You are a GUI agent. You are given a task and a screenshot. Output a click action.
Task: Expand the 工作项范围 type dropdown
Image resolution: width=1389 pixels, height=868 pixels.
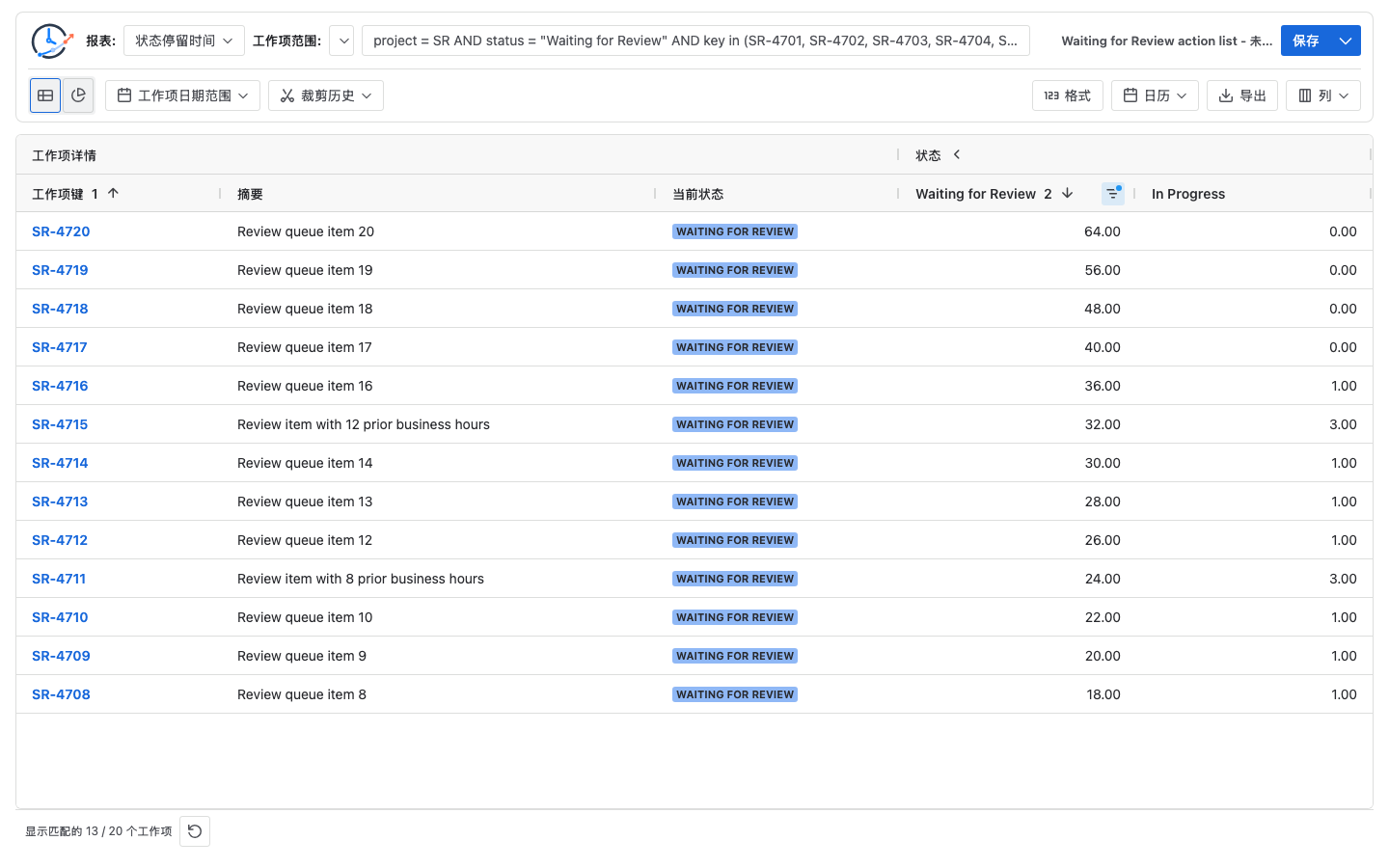(x=342, y=41)
